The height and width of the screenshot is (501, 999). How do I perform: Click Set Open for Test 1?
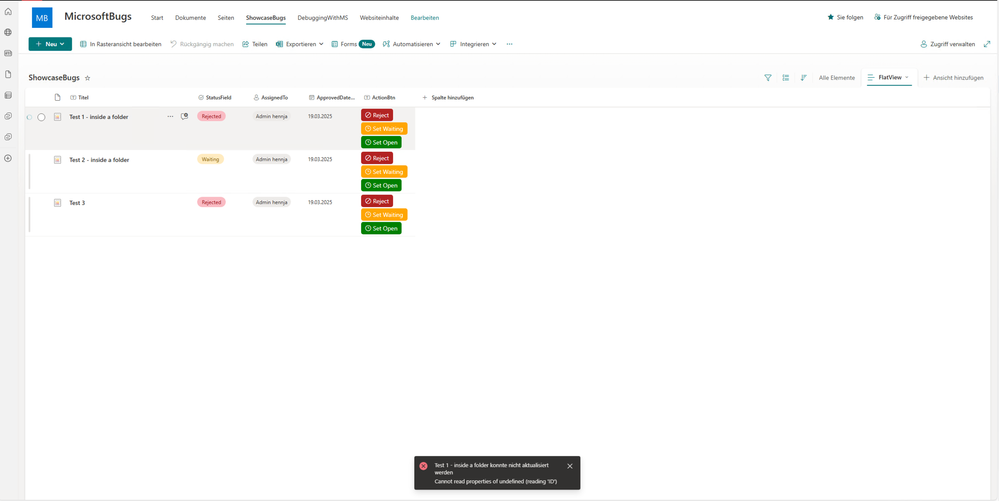pos(381,142)
